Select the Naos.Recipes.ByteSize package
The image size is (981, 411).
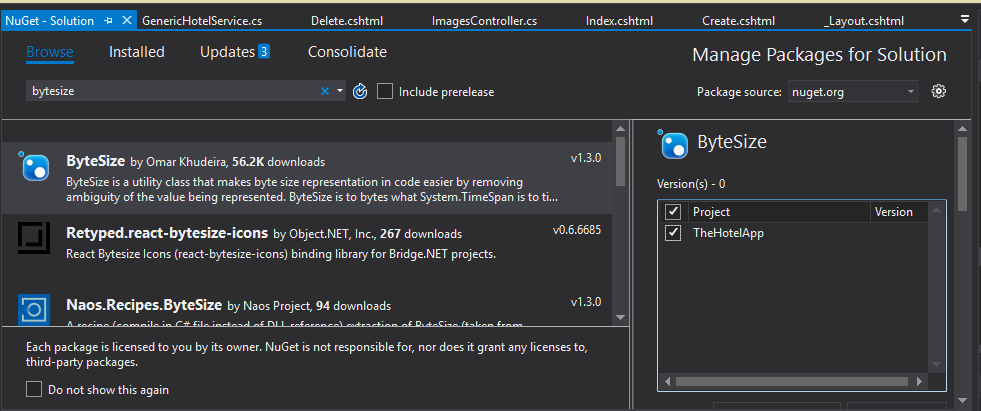[x=307, y=308]
